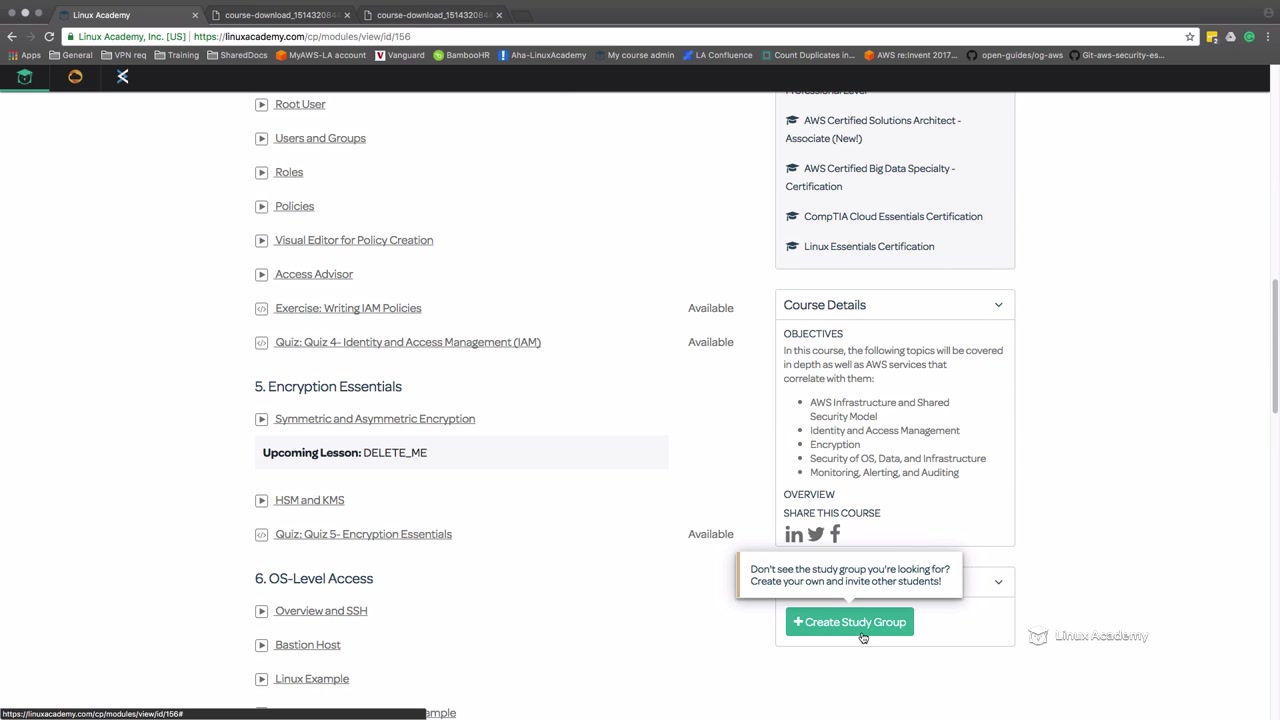The width and height of the screenshot is (1280, 720).
Task: Open AWS Certified Solutions Architect - Associate link
Action: point(873,129)
